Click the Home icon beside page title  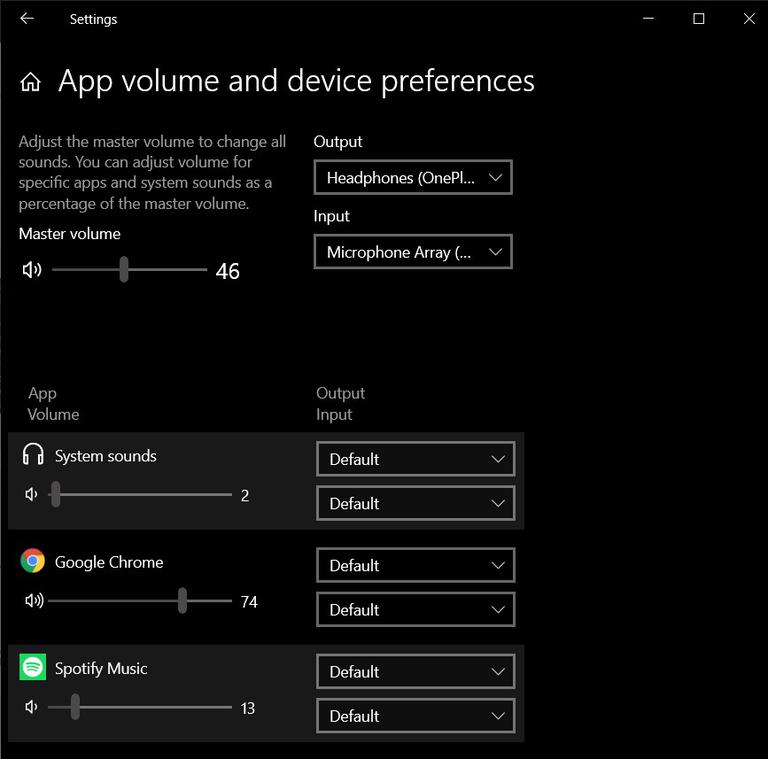coord(31,82)
